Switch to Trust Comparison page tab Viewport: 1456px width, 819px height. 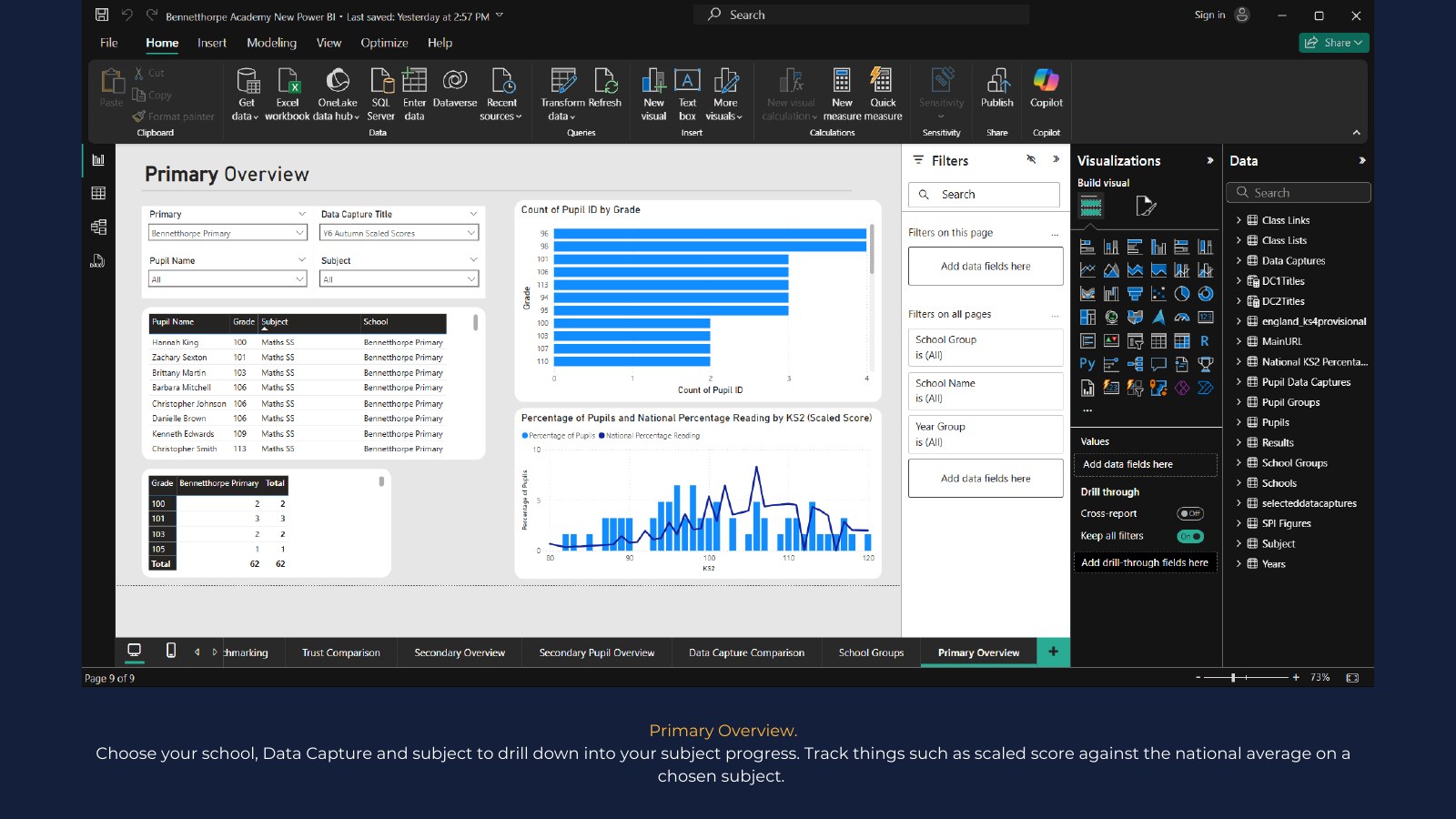(x=341, y=652)
